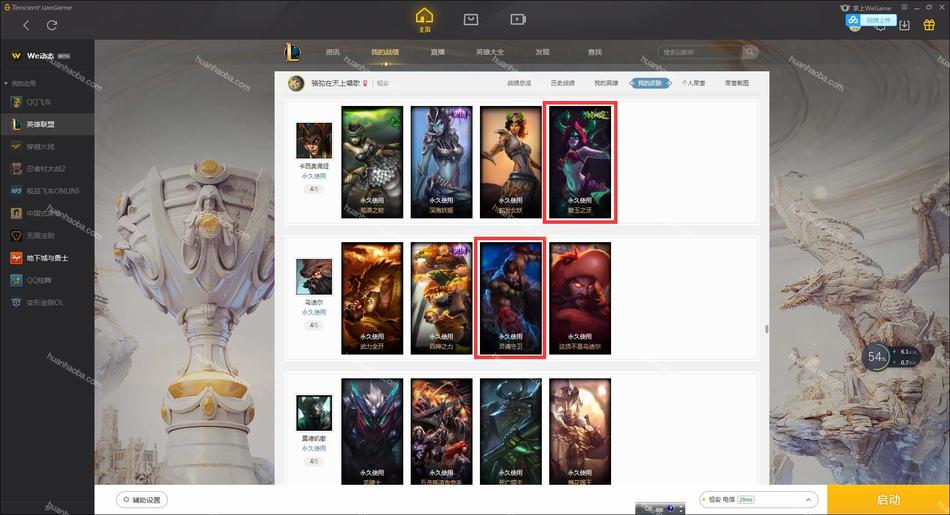Refresh the page with the reload icon
Viewport: 950px width, 515px height.
(52, 25)
